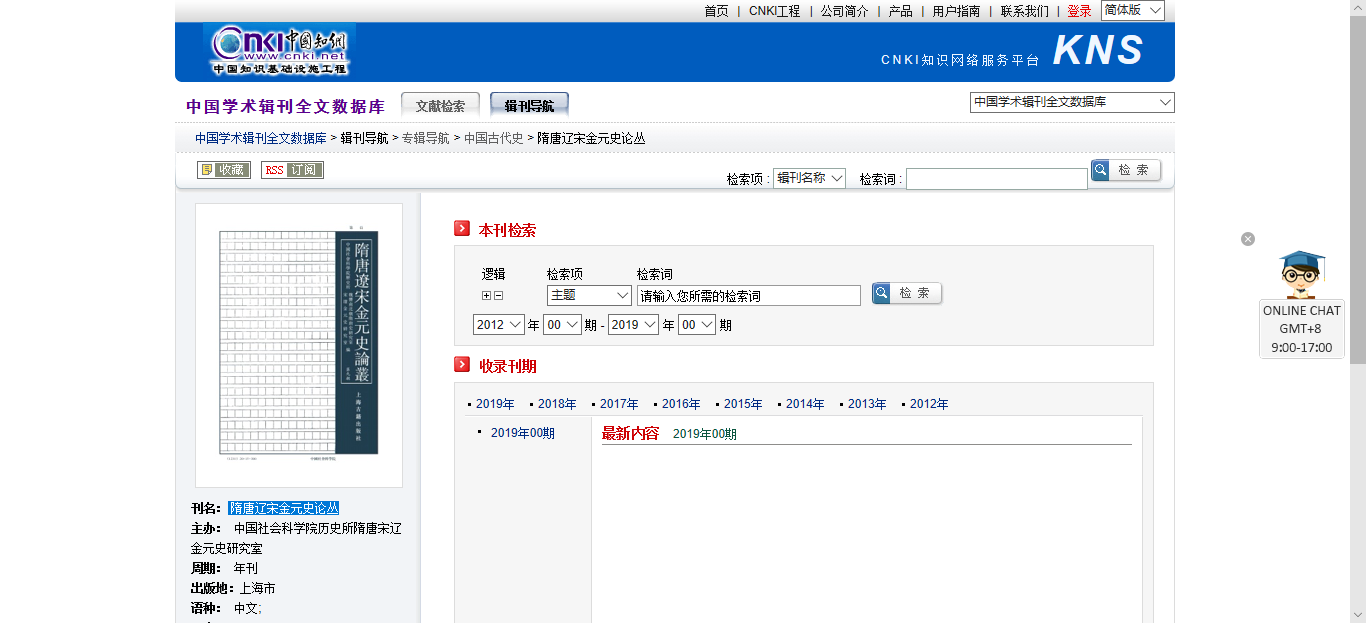Click 辑刊导航 in the breadcrumb

click(x=364, y=138)
